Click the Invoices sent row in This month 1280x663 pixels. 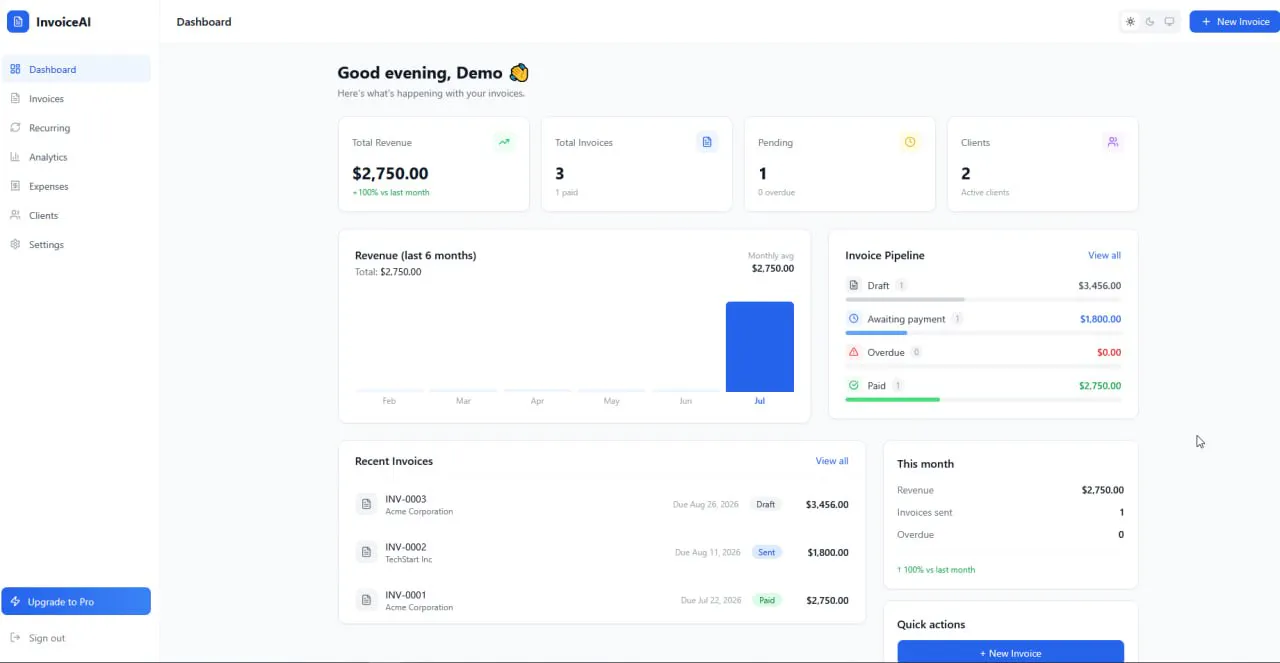1010,512
